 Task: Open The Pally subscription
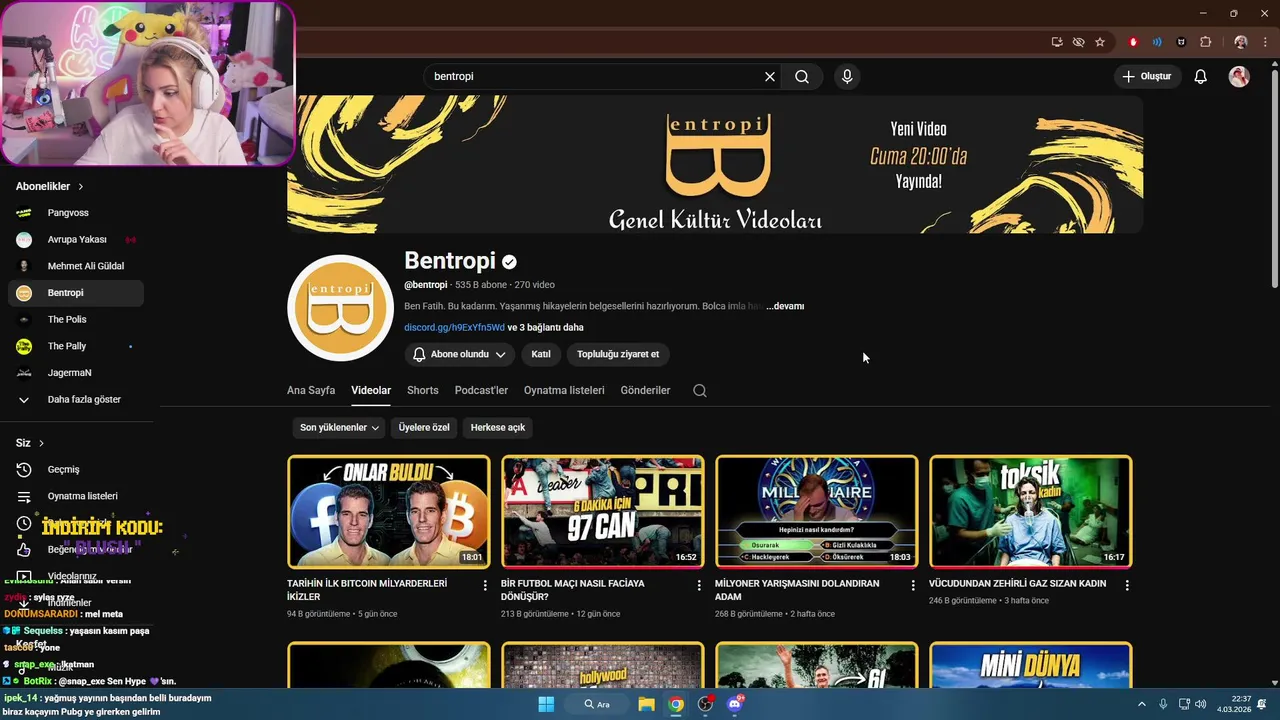click(76, 346)
